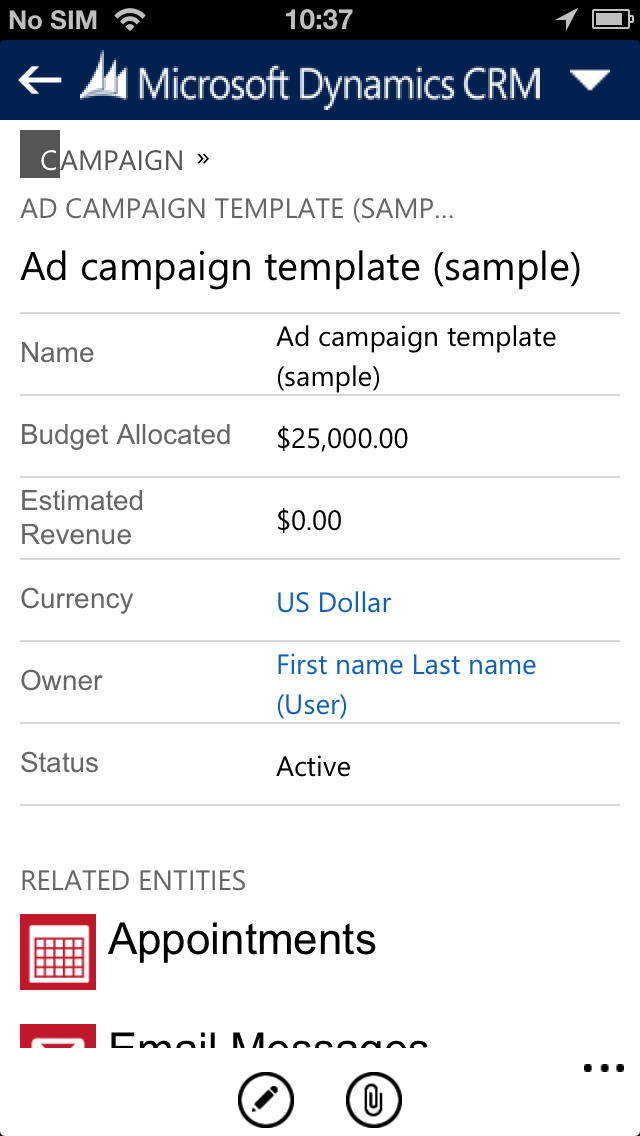Open the Appointments related entity
Screen dimensions: 640x1136
click(x=242, y=939)
